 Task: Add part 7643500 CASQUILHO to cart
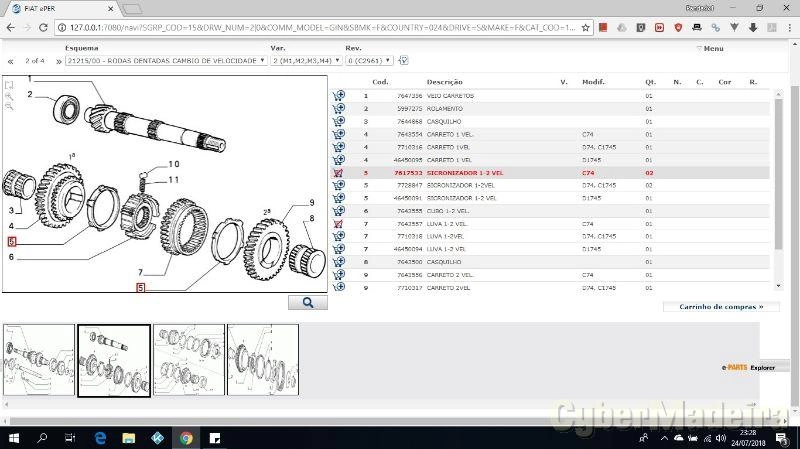(x=339, y=261)
